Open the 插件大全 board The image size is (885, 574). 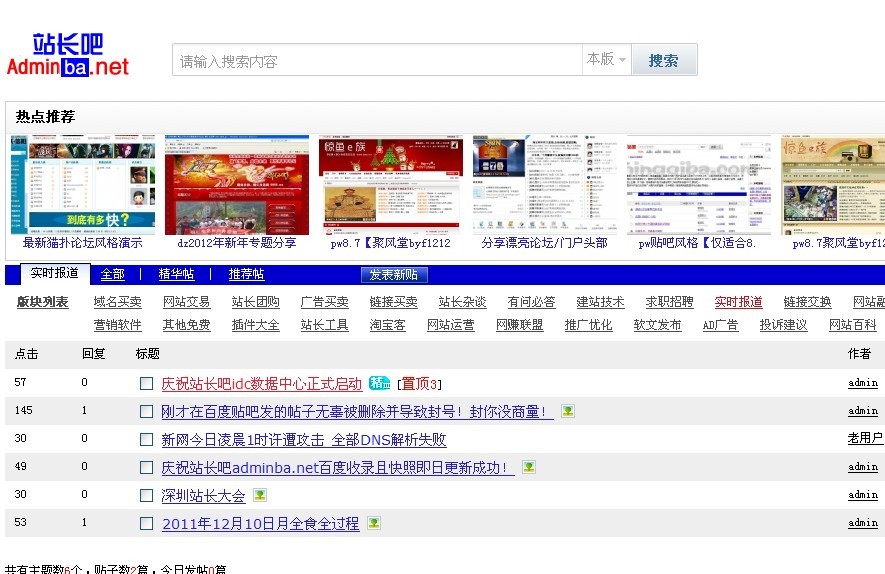[256, 325]
